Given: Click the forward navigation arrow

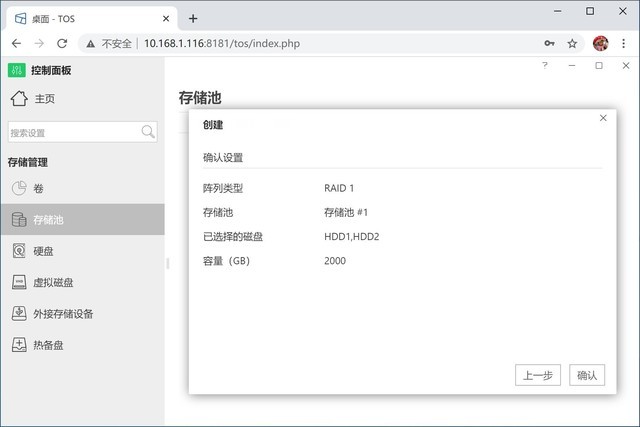Looking at the screenshot, I should [39, 43].
